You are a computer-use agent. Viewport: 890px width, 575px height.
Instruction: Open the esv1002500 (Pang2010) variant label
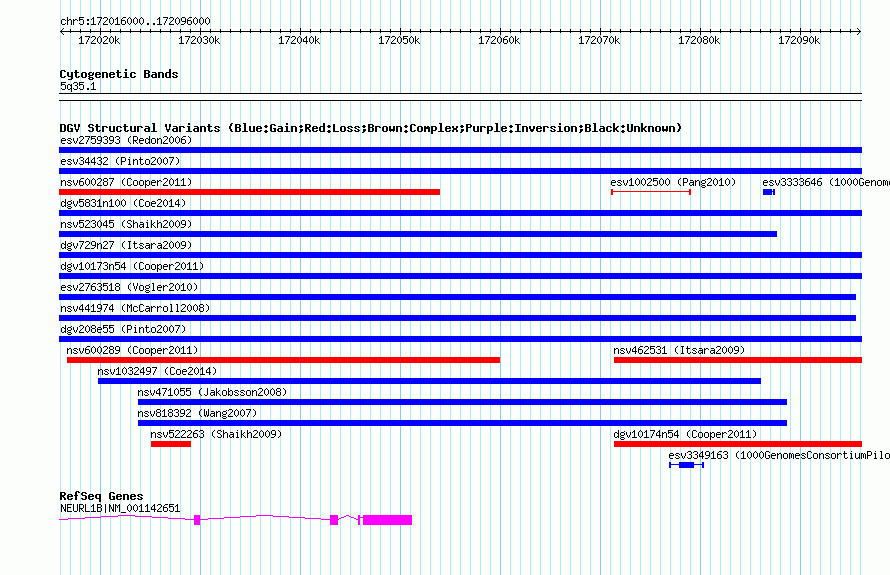673,182
